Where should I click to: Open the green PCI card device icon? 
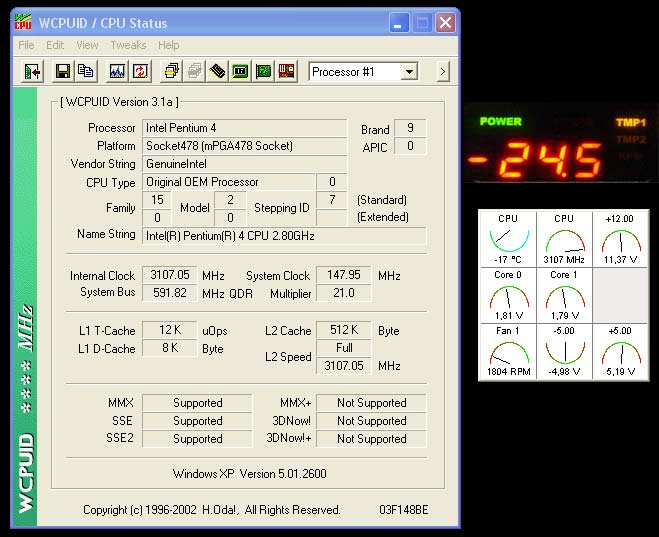263,72
